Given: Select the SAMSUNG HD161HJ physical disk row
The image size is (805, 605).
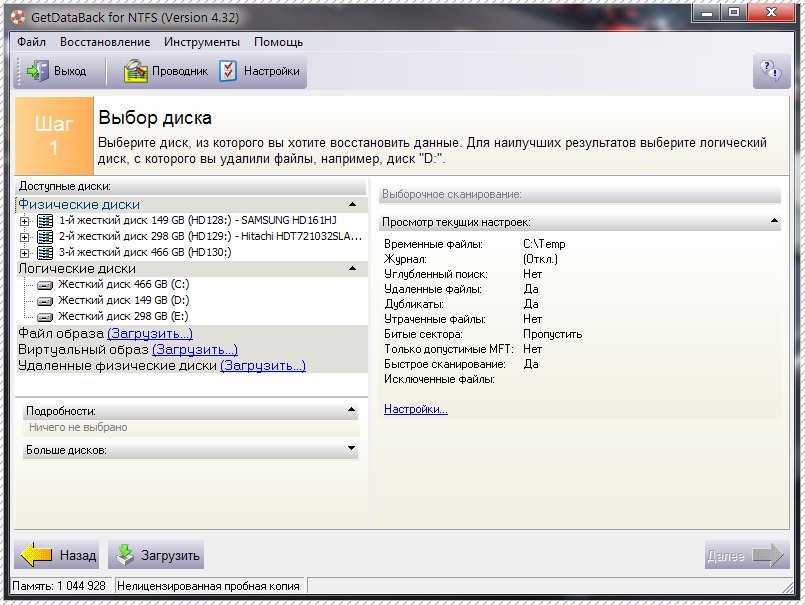Looking at the screenshot, I should point(198,220).
